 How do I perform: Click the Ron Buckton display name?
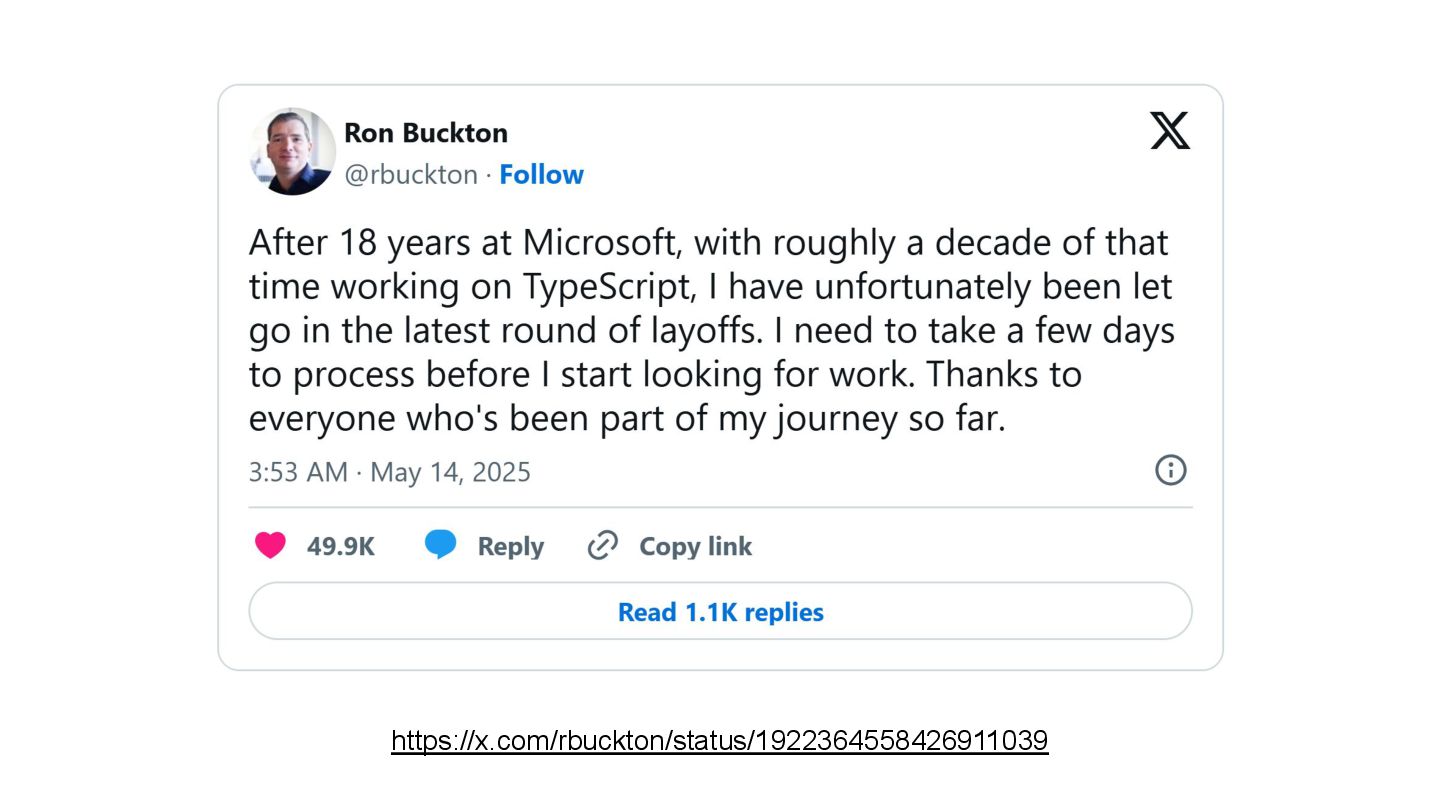425,133
